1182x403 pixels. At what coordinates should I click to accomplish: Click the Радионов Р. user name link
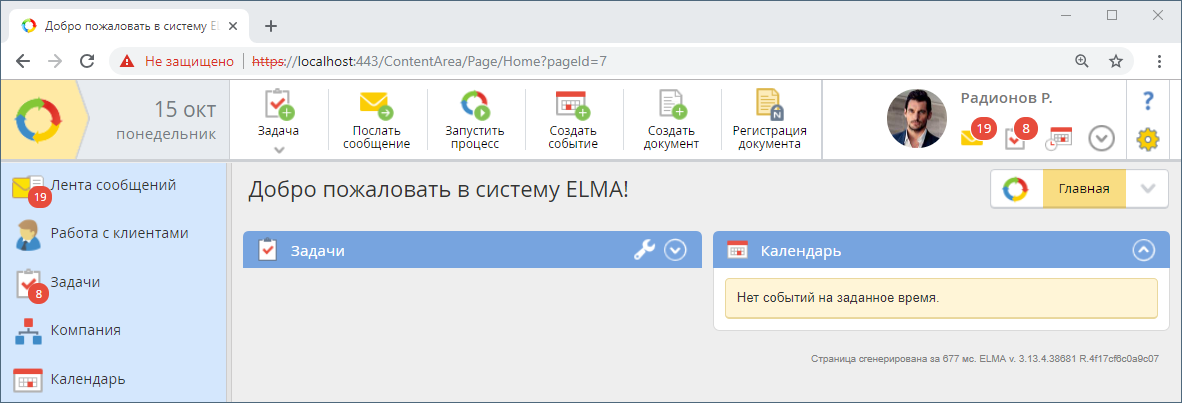(1006, 98)
